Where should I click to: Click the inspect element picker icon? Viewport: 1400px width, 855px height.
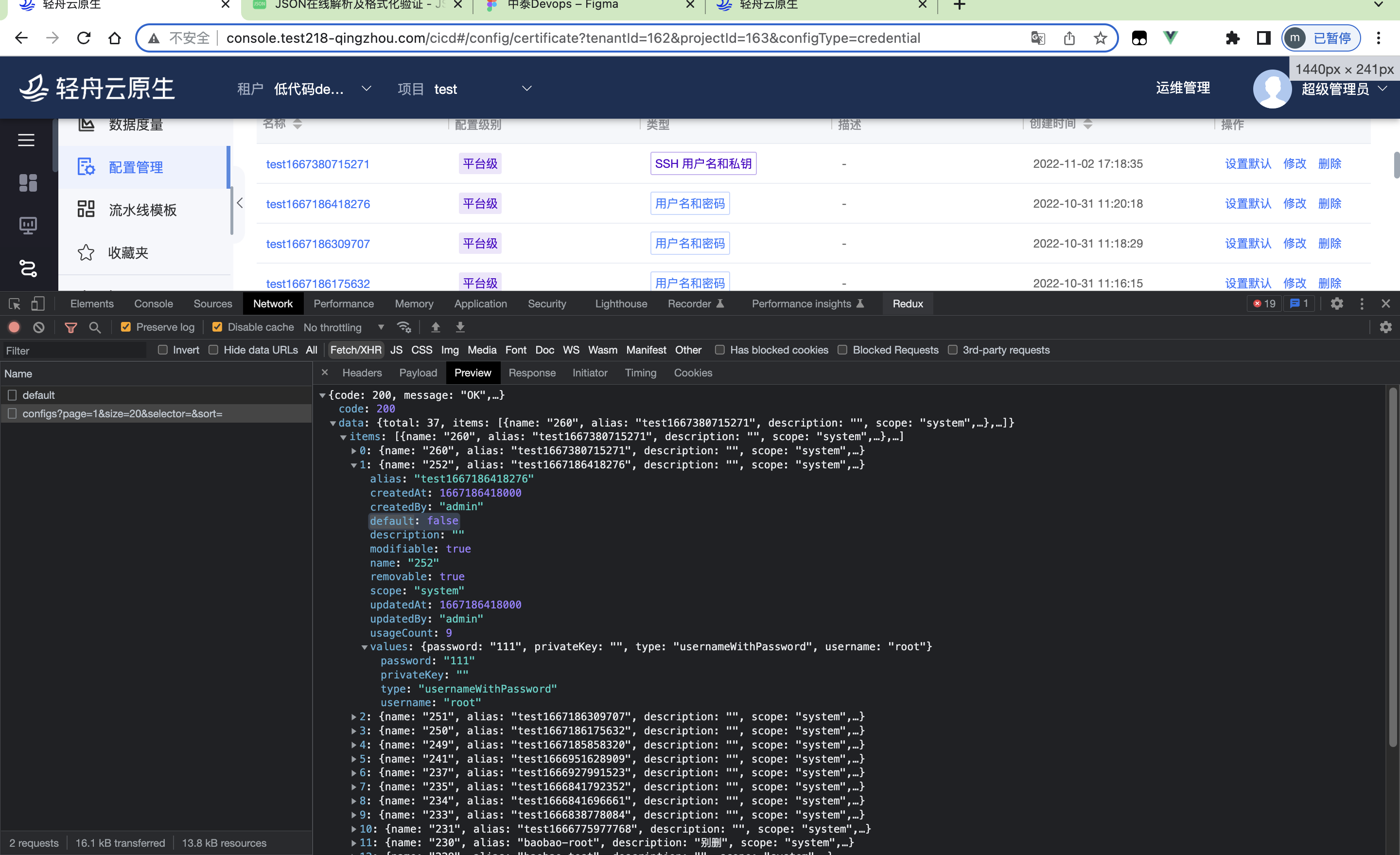[x=15, y=304]
